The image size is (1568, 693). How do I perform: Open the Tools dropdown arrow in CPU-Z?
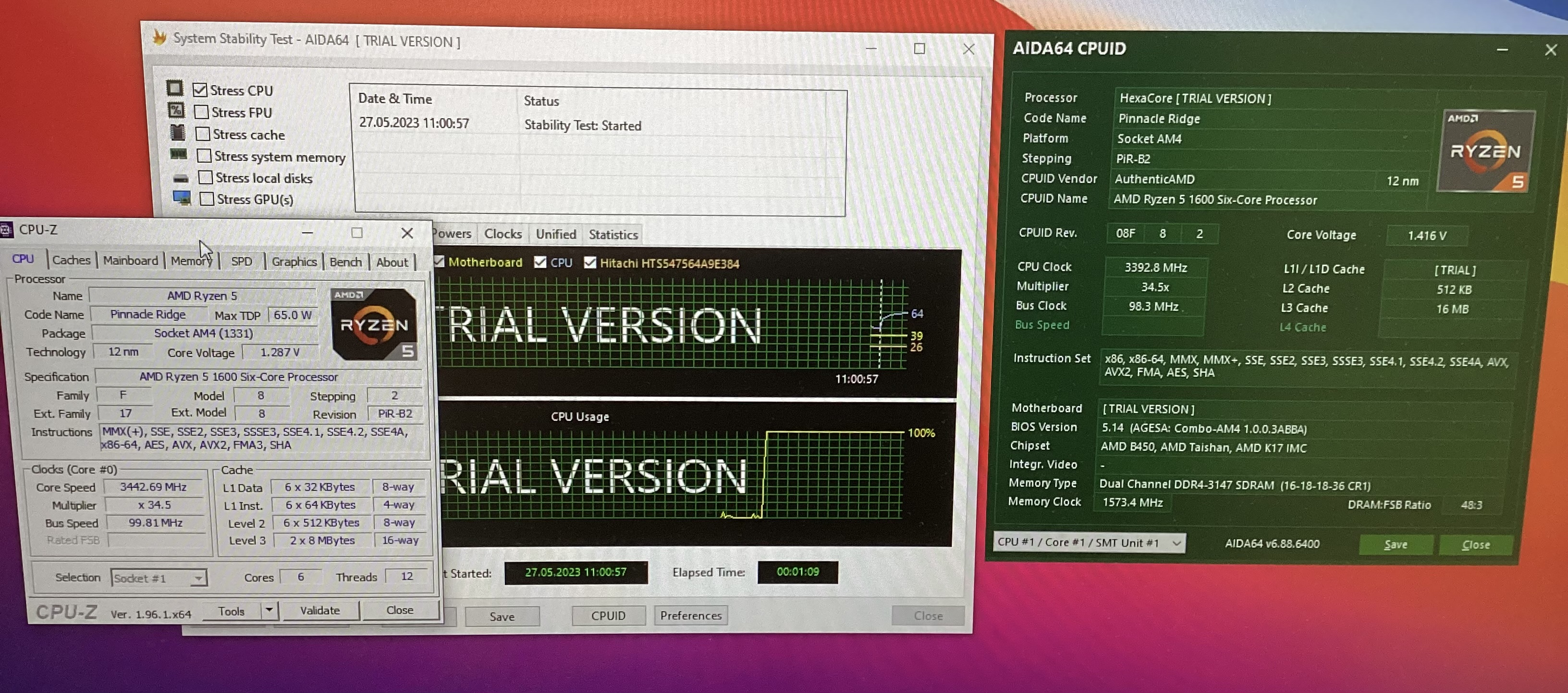(x=269, y=609)
